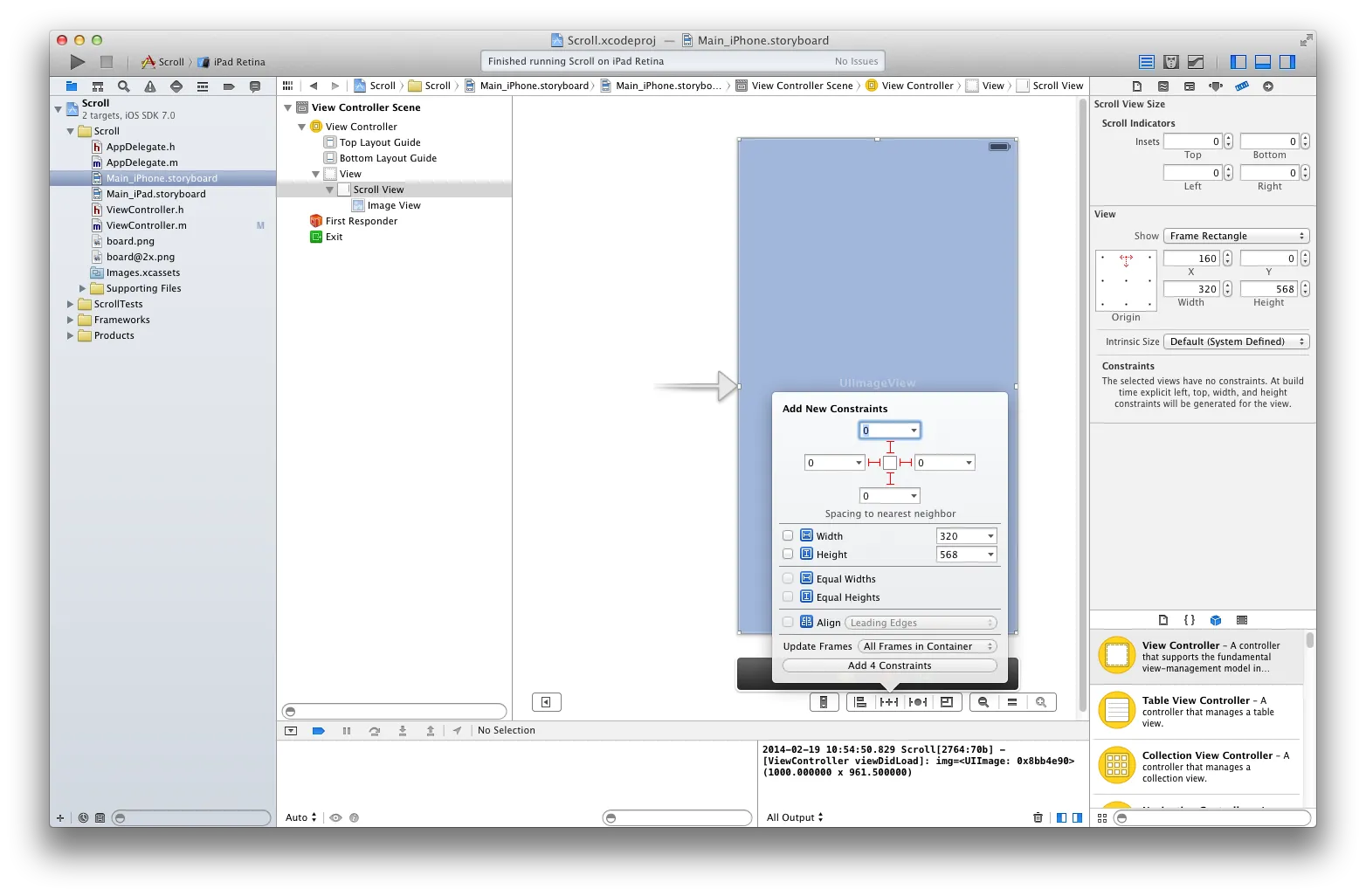Show the code snippet library
1366x896 pixels.
[x=1190, y=620]
